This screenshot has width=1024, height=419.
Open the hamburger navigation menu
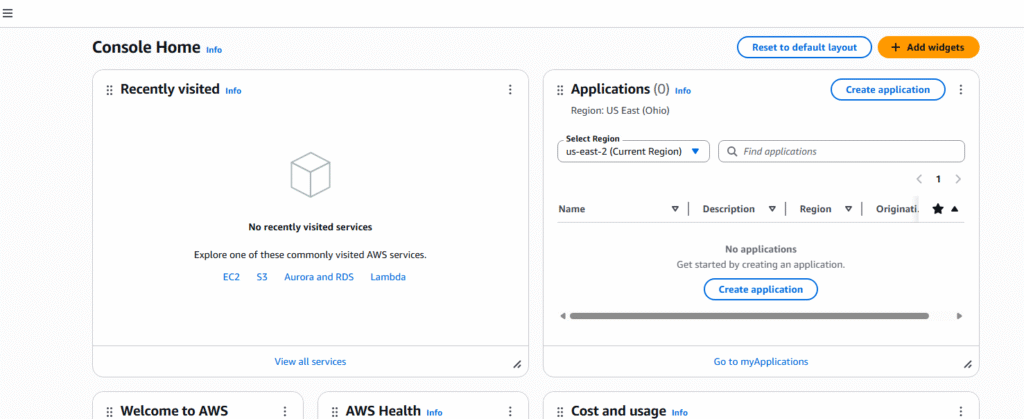[7, 13]
